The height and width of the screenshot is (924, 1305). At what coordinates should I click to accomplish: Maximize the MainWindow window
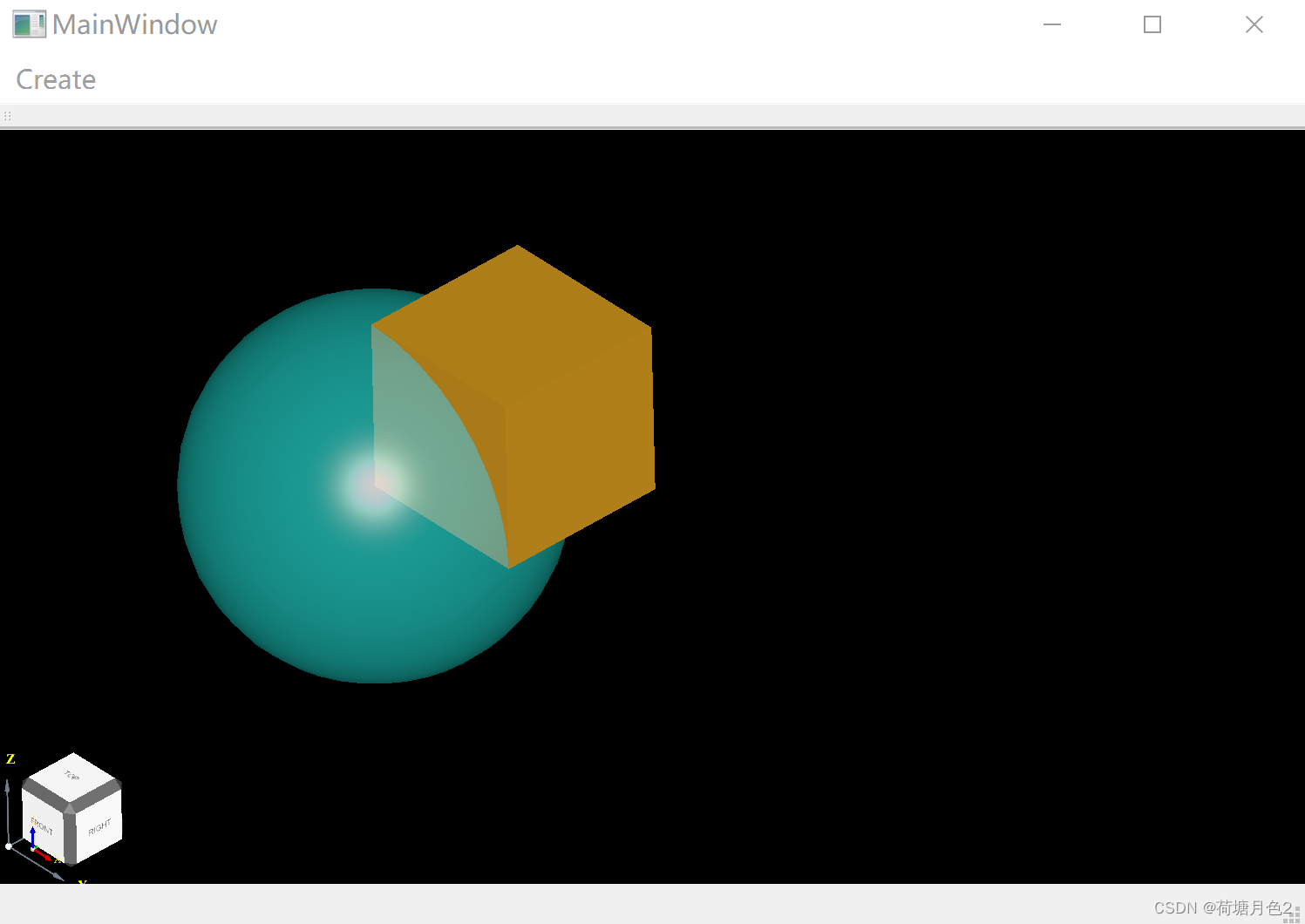pos(1152,24)
